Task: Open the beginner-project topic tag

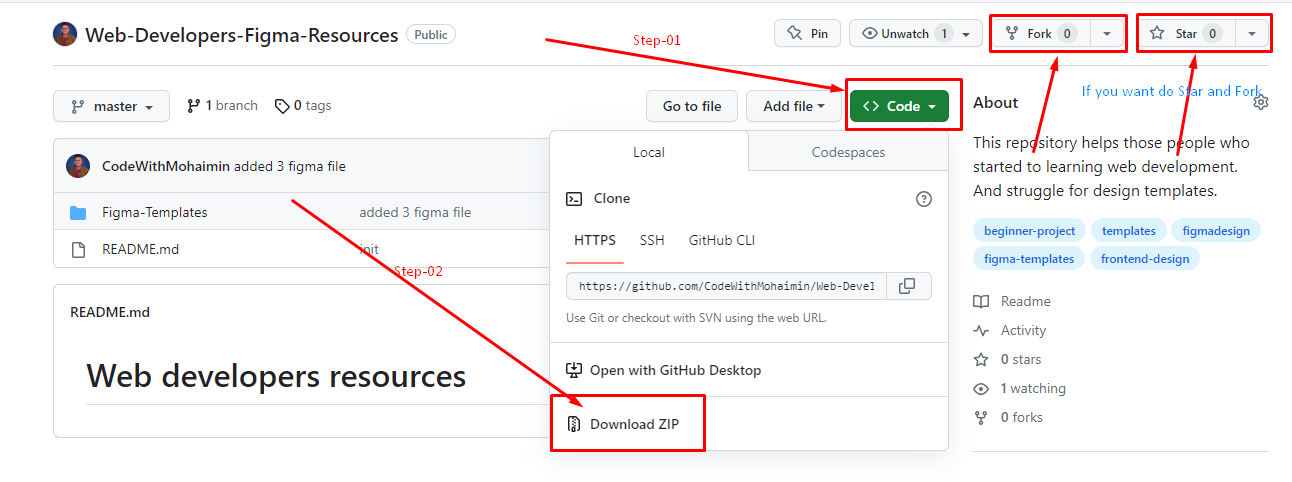Action: (x=1029, y=231)
